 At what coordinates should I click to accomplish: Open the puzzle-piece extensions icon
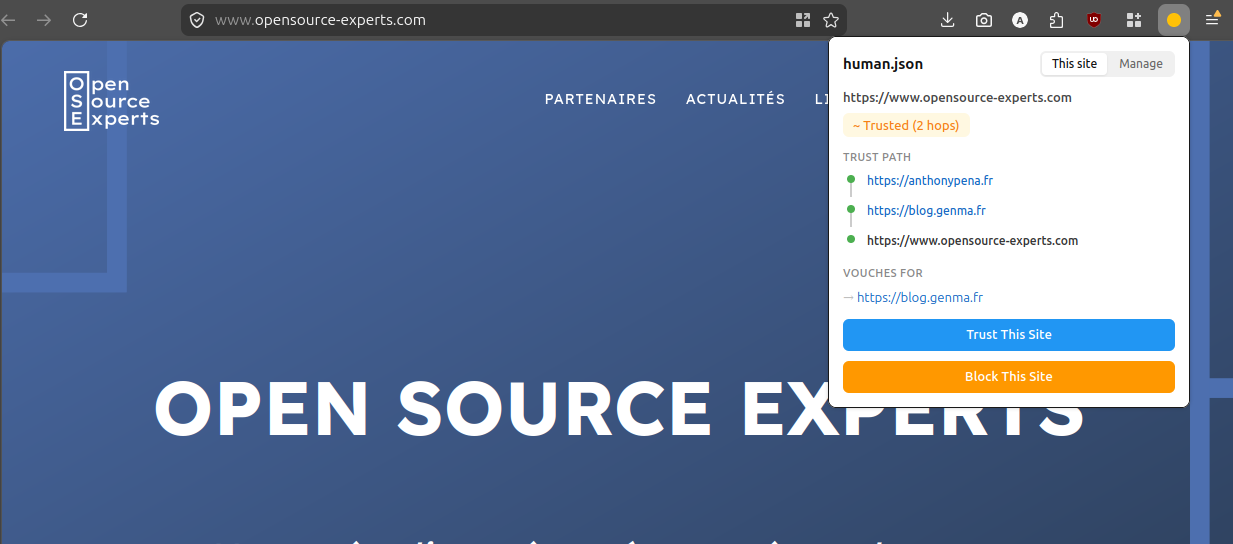coord(1056,20)
